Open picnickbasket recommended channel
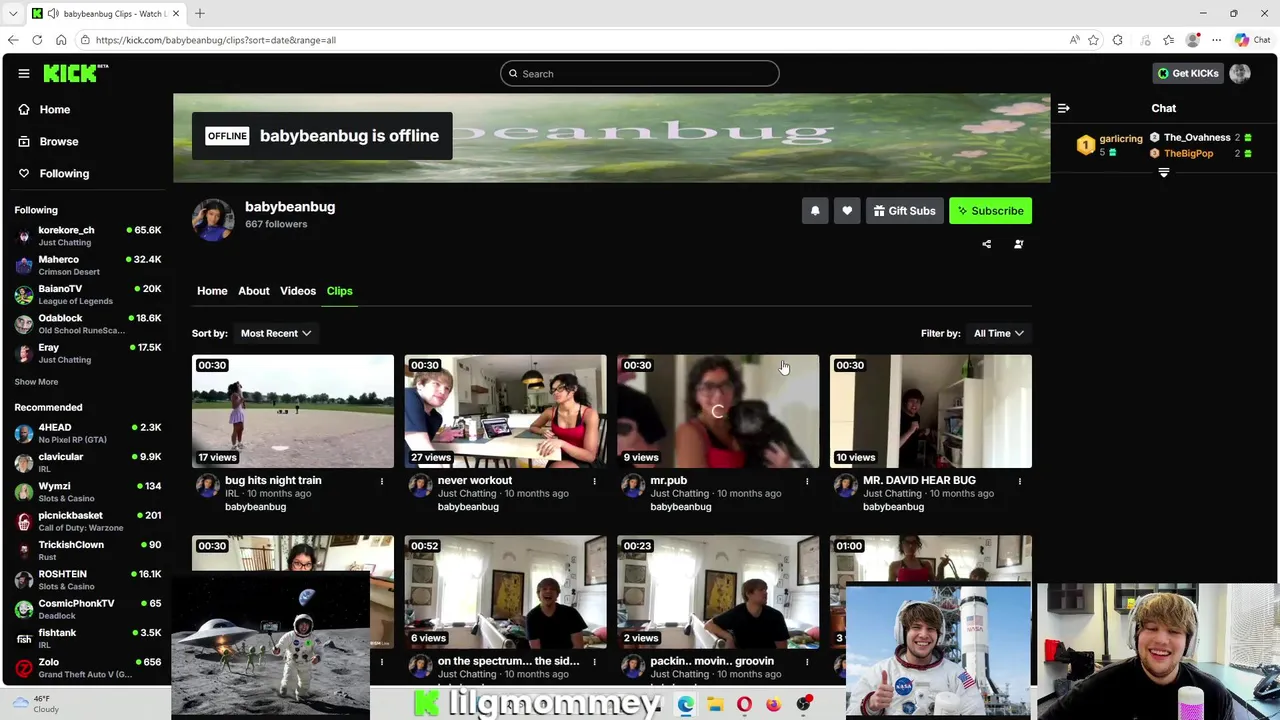This screenshot has width=1280, height=720. click(88, 521)
